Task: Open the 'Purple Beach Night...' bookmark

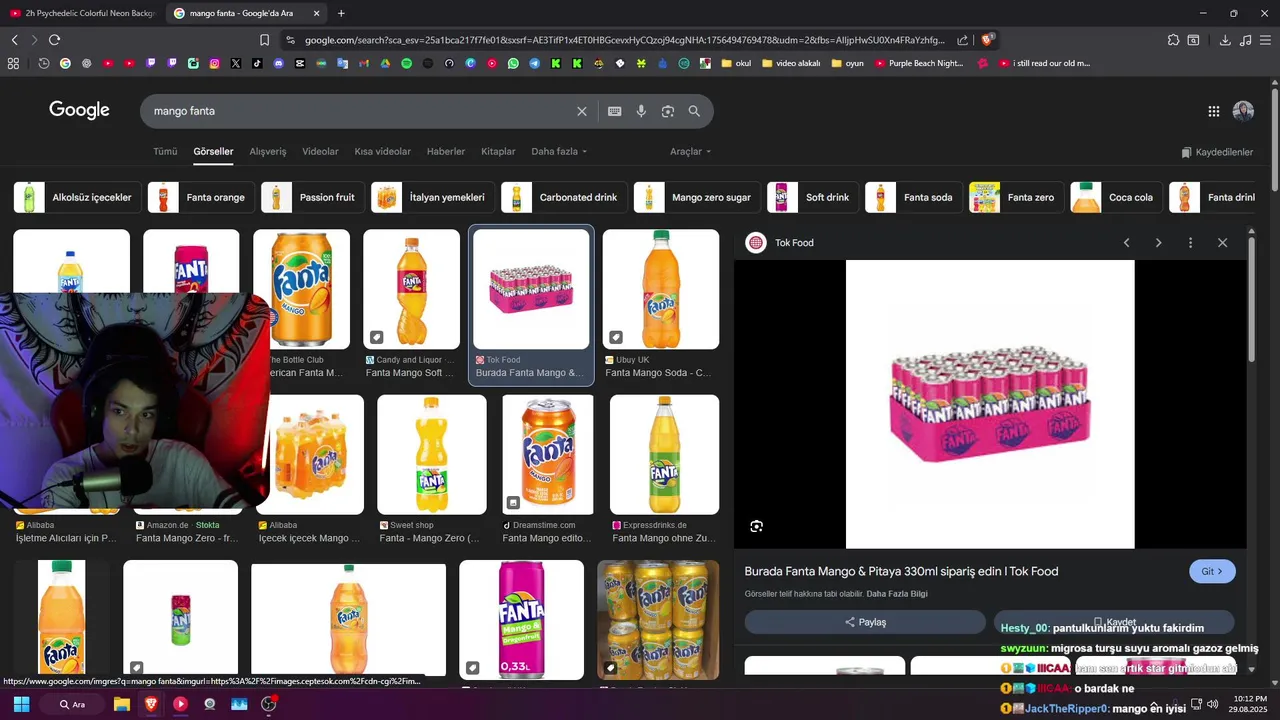Action: tap(918, 63)
